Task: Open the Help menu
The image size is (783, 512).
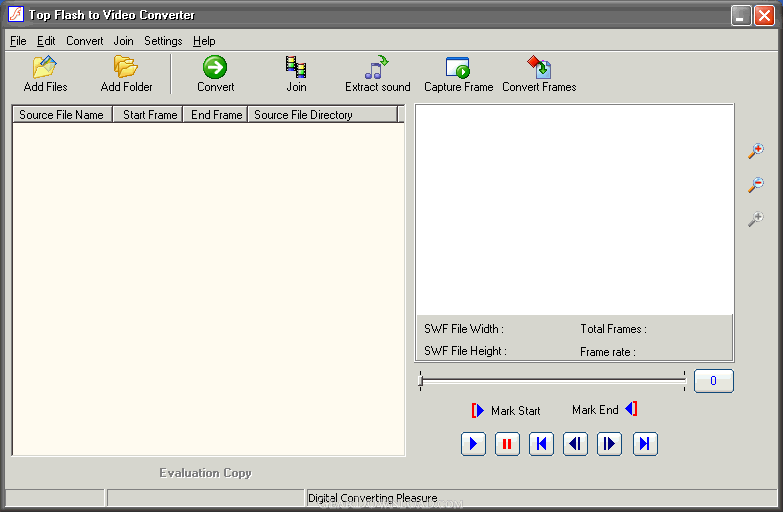Action: [204, 41]
